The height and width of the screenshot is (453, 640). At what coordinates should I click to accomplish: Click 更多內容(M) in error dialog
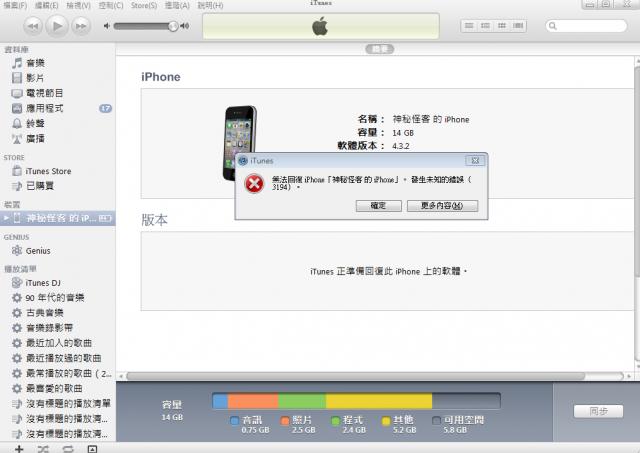point(442,206)
